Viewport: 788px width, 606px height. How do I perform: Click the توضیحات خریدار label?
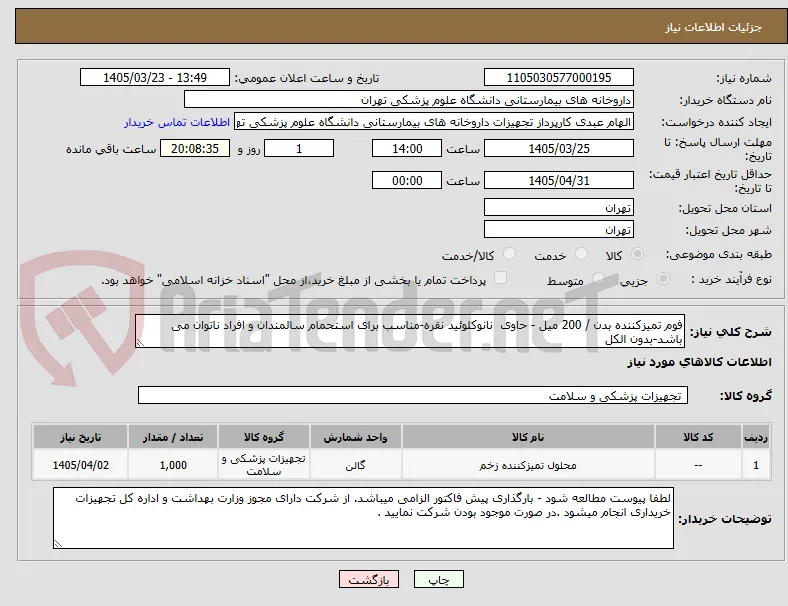coord(725,519)
